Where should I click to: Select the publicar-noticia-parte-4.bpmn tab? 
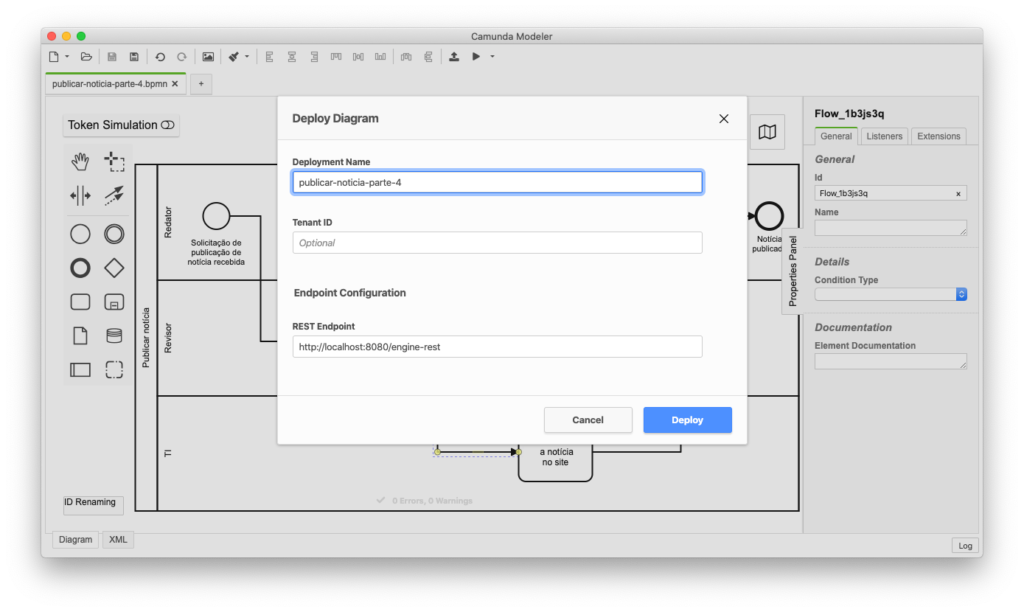[x=109, y=84]
